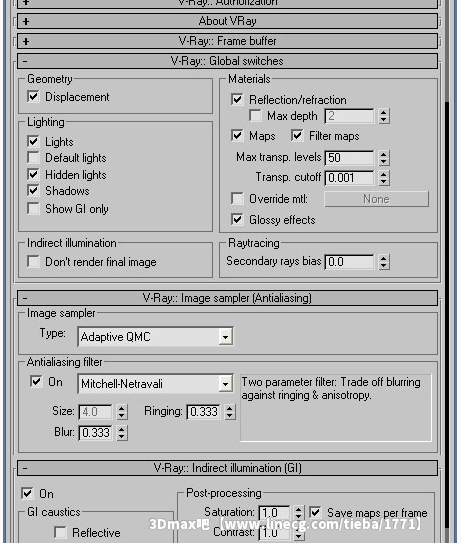This screenshot has width=461, height=543.
Task: Click the Blur value spinner
Action: tap(122, 433)
